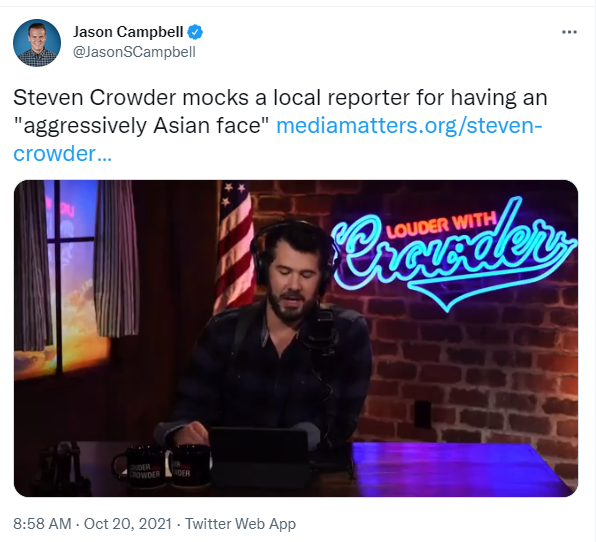Open the Jason Campbell display name
This screenshot has width=596, height=542.
click(128, 32)
